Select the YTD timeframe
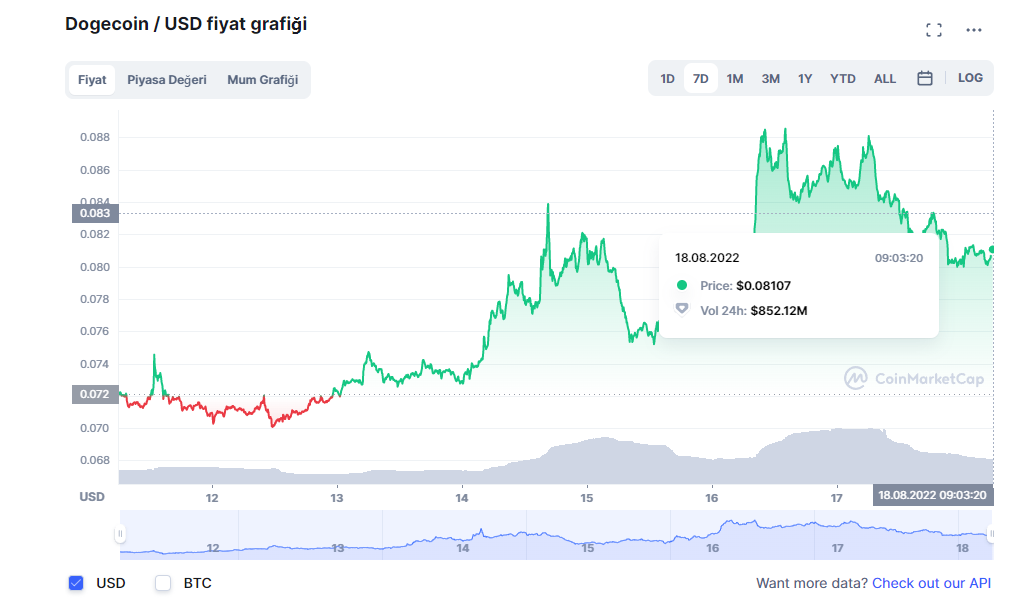Viewport: 1022px width, 612px height. pyautogui.click(x=842, y=77)
